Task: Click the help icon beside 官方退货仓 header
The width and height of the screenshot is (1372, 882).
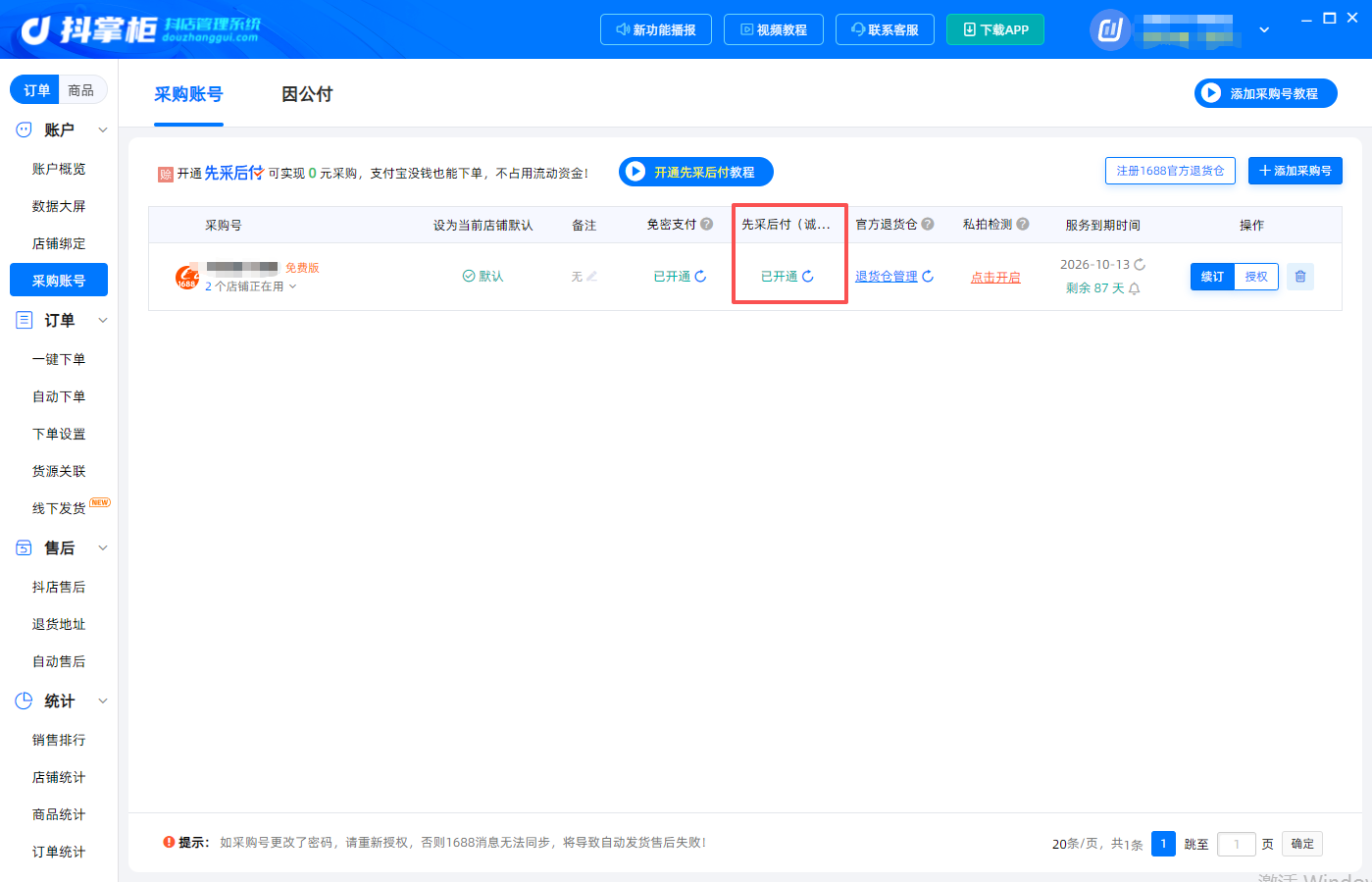Action: [x=928, y=224]
